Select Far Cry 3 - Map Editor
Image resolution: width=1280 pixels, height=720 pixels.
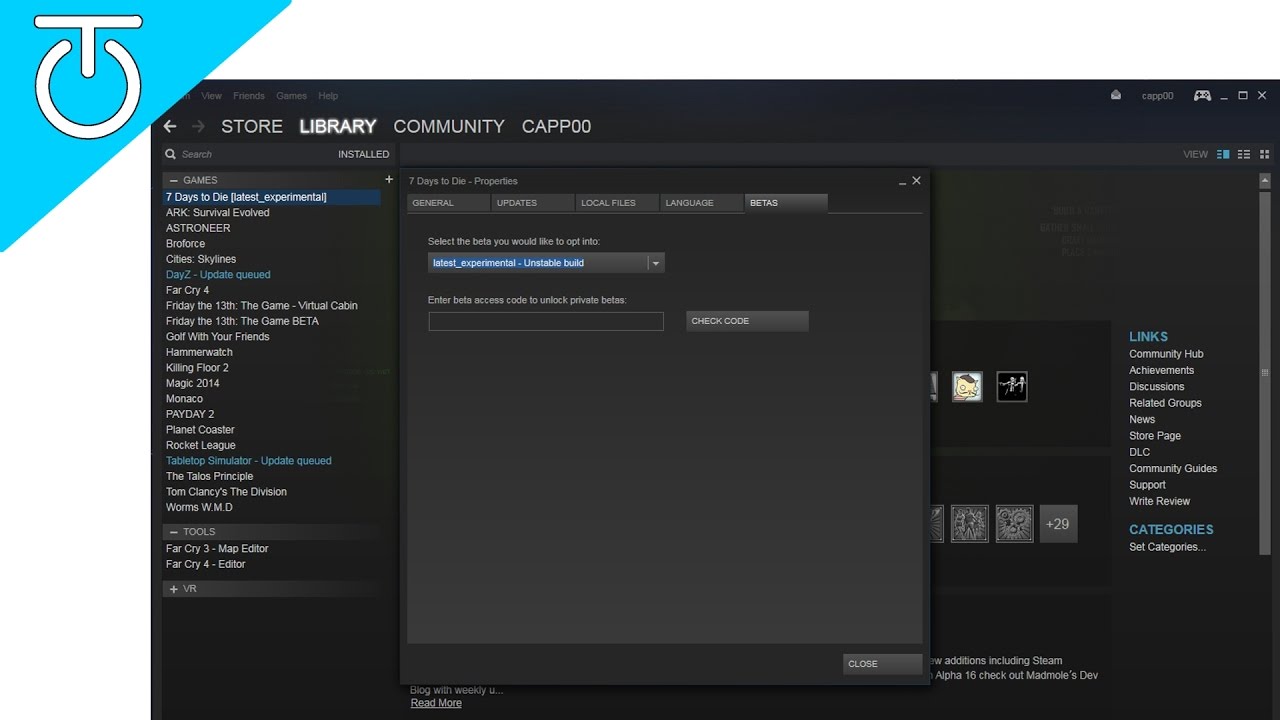pos(217,549)
